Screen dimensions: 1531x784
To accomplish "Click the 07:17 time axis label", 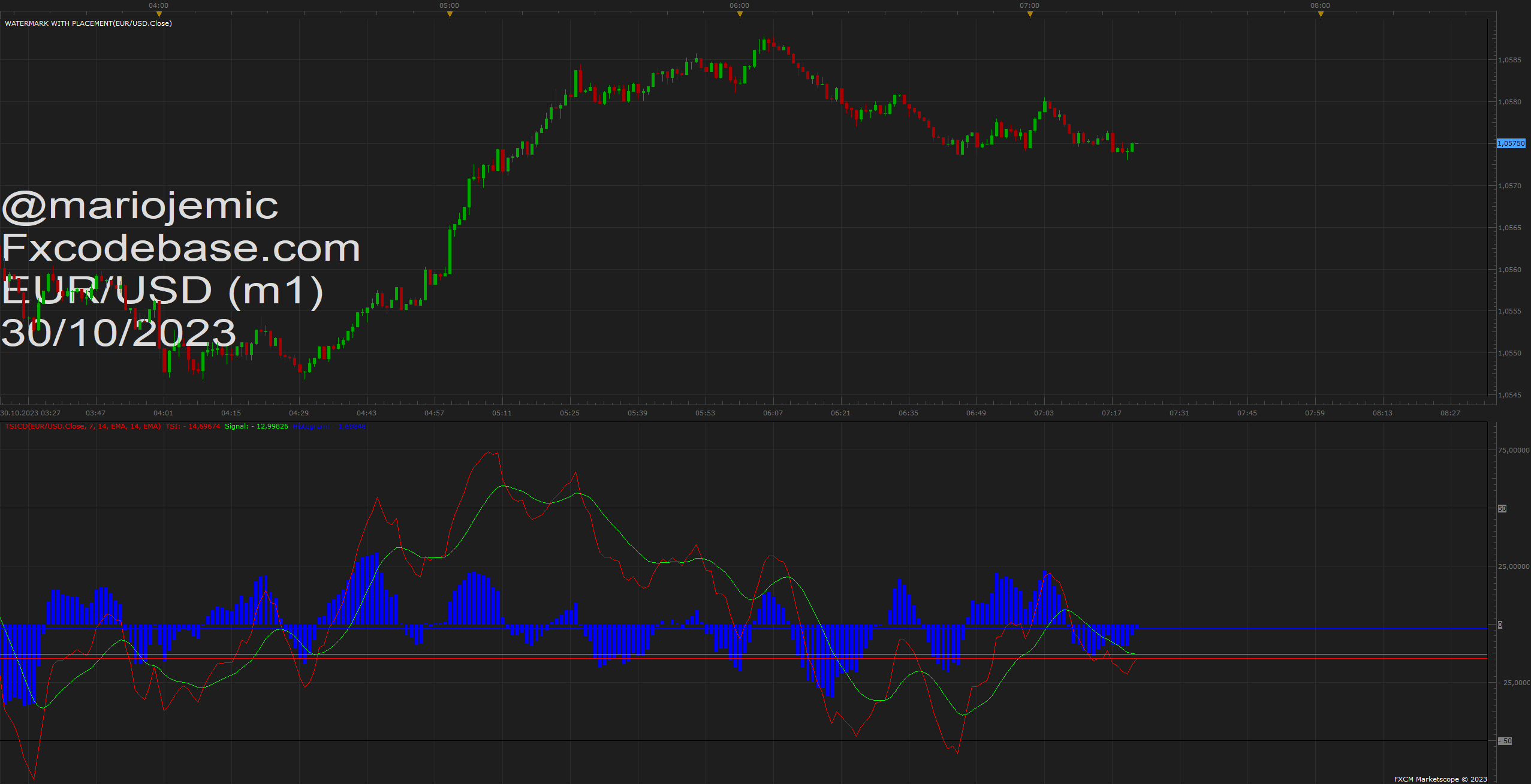I will [1111, 413].
